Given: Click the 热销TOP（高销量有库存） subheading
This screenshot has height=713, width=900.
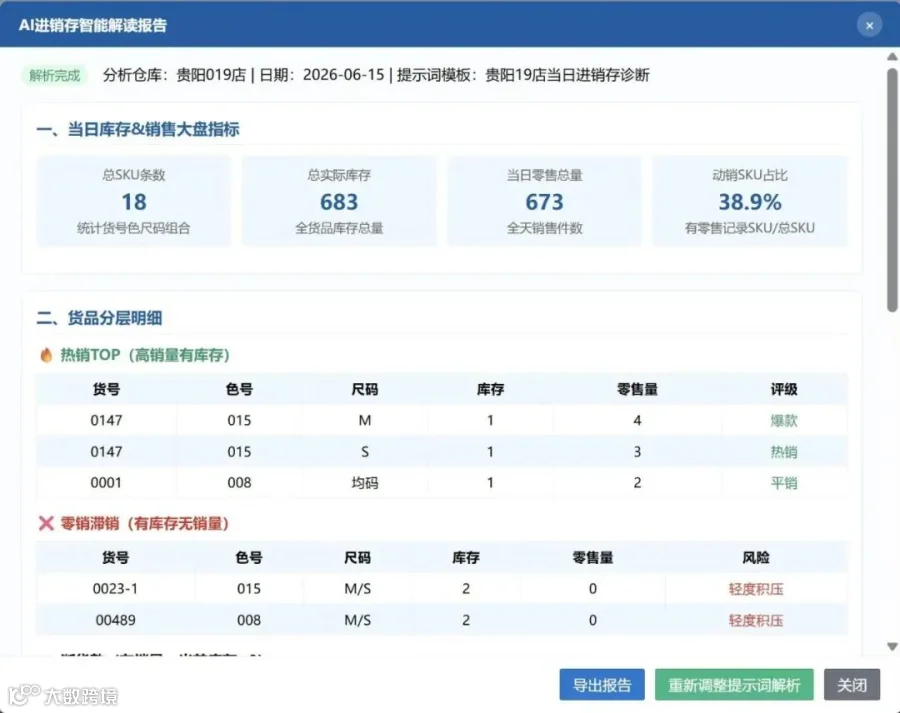Looking at the screenshot, I should pyautogui.click(x=145, y=355).
